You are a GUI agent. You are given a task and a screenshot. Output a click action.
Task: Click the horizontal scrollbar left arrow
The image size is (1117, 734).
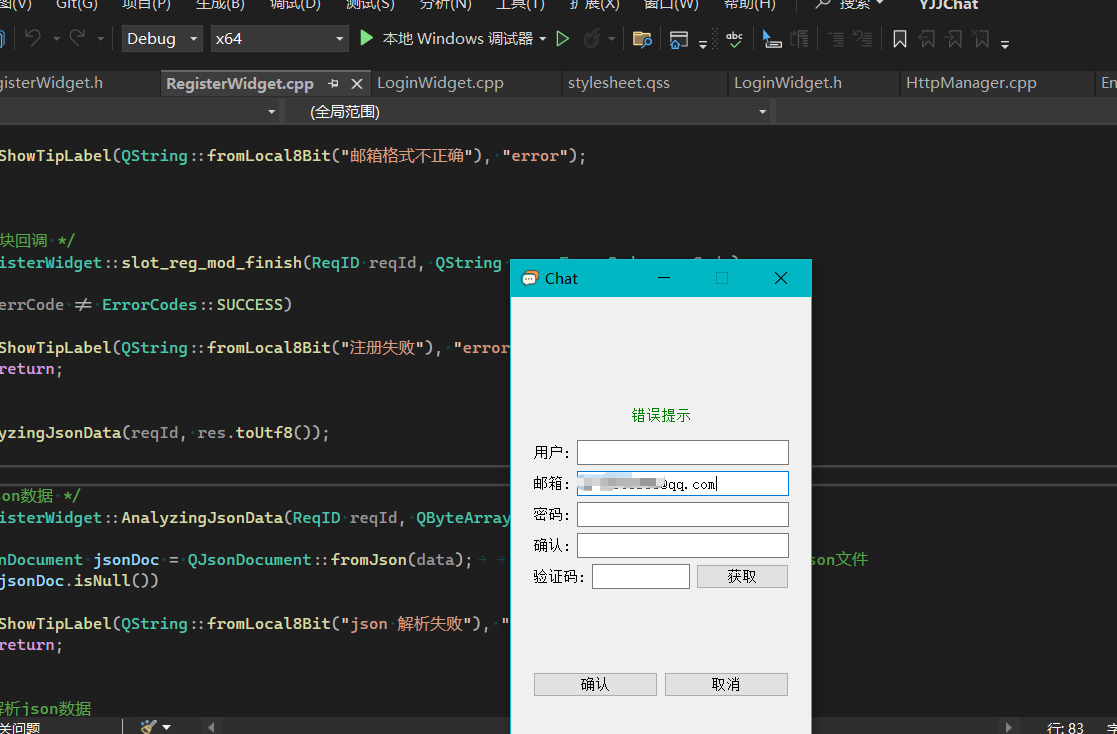pos(212,728)
